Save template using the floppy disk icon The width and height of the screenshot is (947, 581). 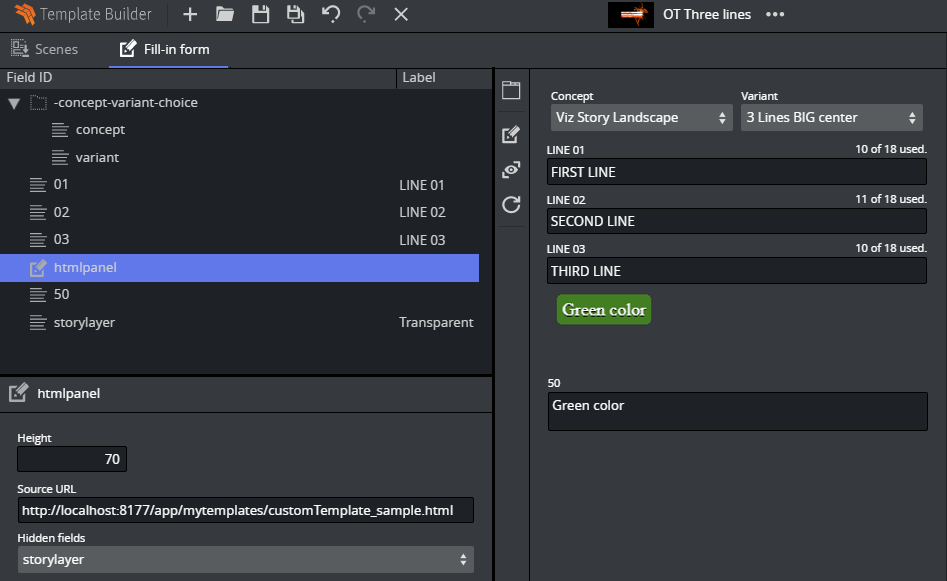[260, 14]
